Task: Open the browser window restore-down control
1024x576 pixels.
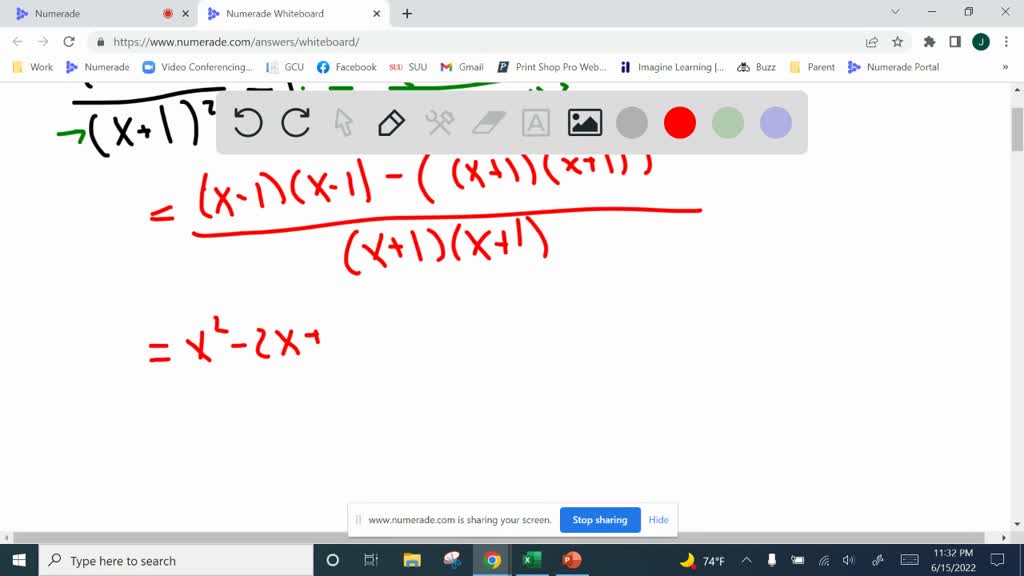Action: click(x=967, y=13)
